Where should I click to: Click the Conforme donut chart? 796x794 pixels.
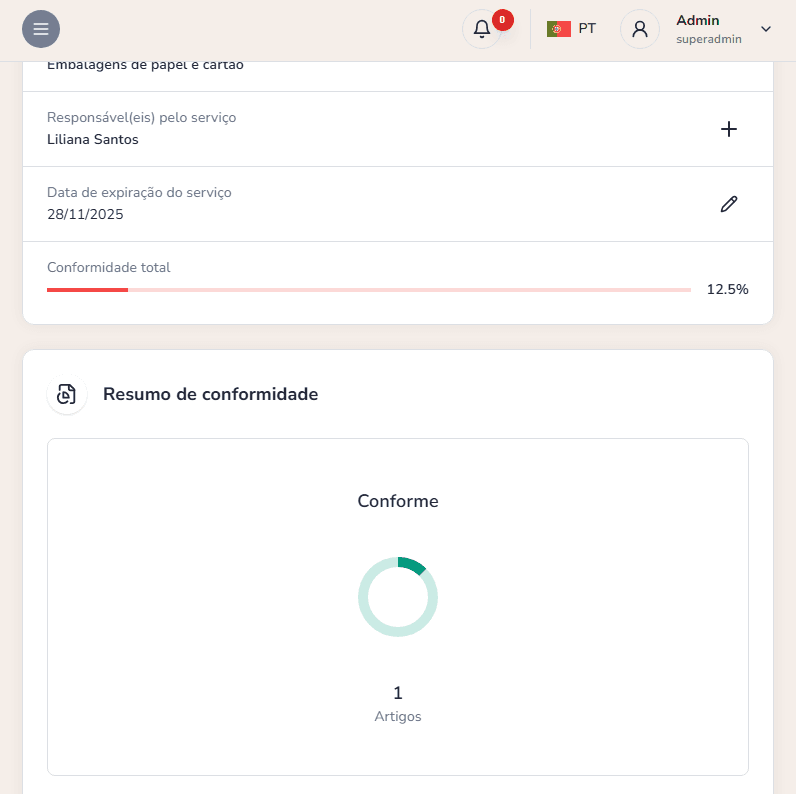(398, 597)
